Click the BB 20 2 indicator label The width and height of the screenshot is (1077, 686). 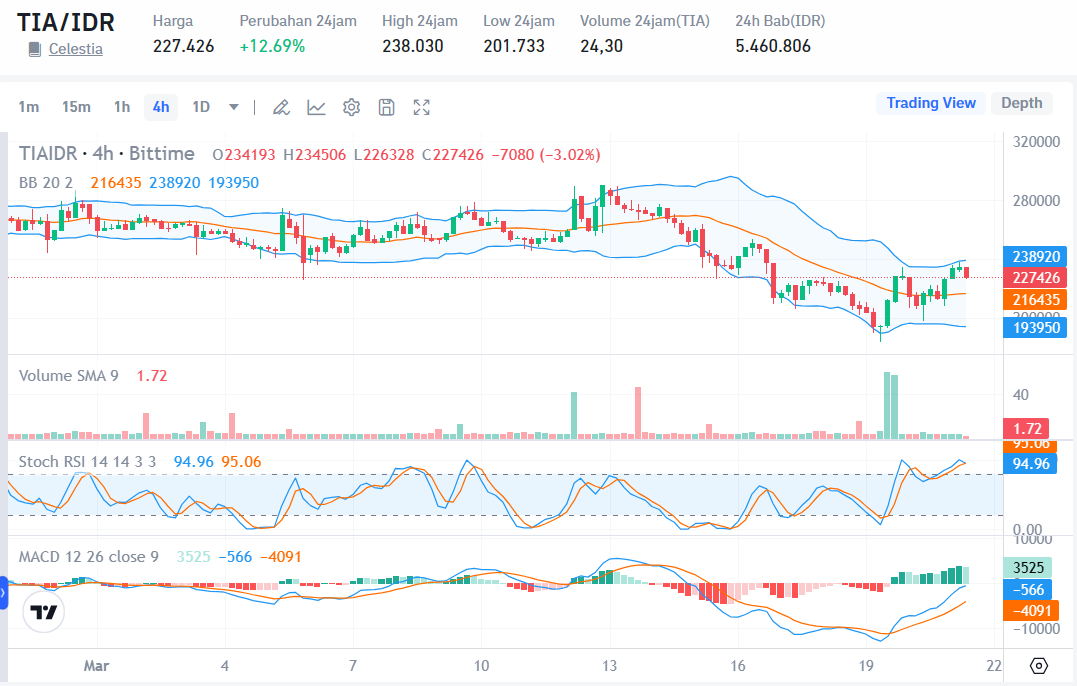click(x=46, y=182)
